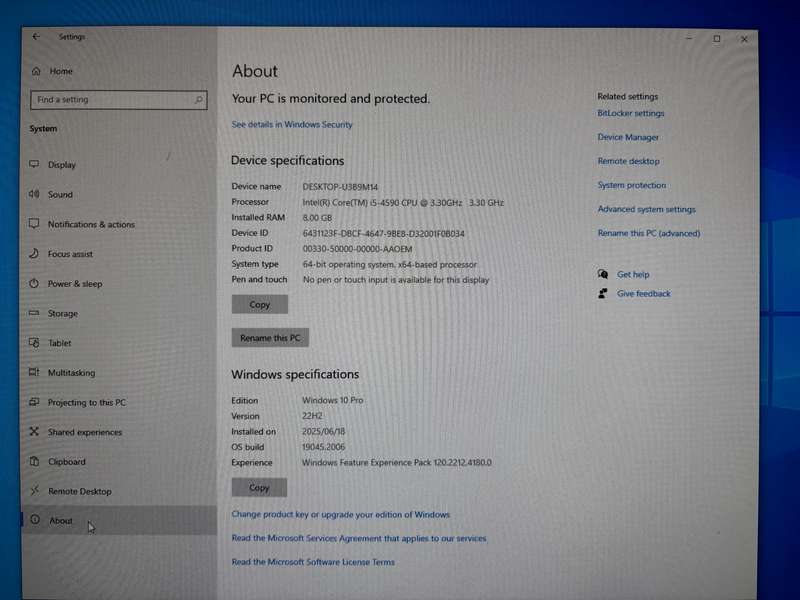This screenshot has width=800, height=600.
Task: Click Change product key or upgrade edition link
Action: (x=341, y=514)
